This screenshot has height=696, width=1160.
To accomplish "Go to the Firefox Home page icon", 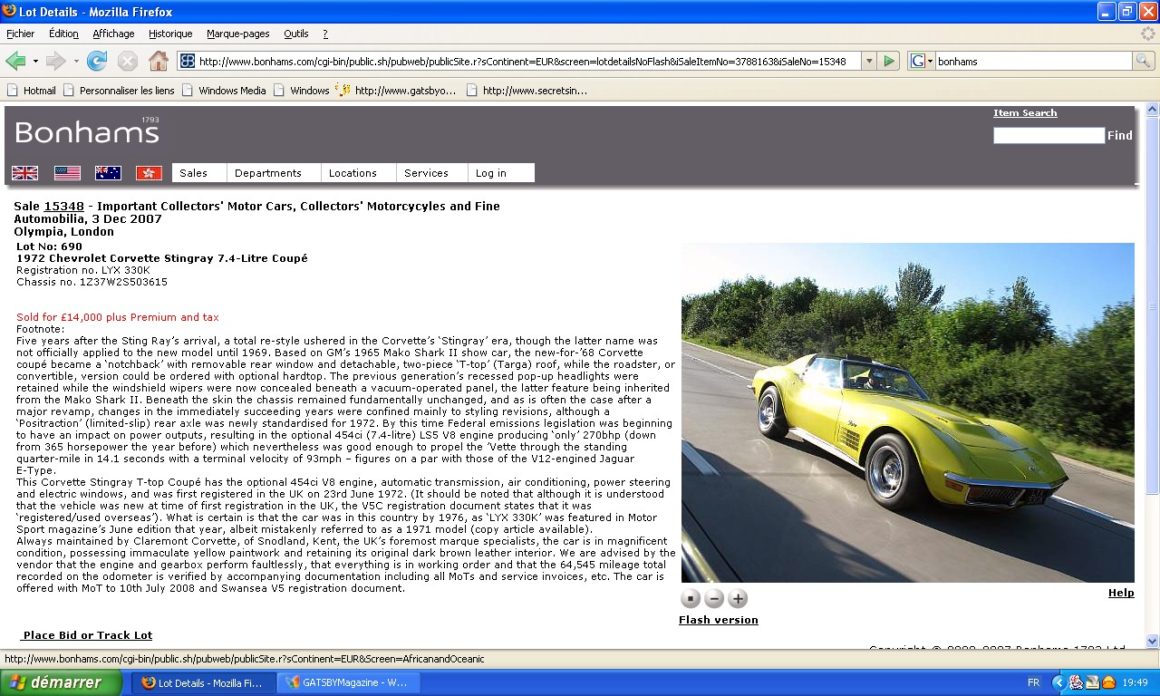I will click(158, 61).
